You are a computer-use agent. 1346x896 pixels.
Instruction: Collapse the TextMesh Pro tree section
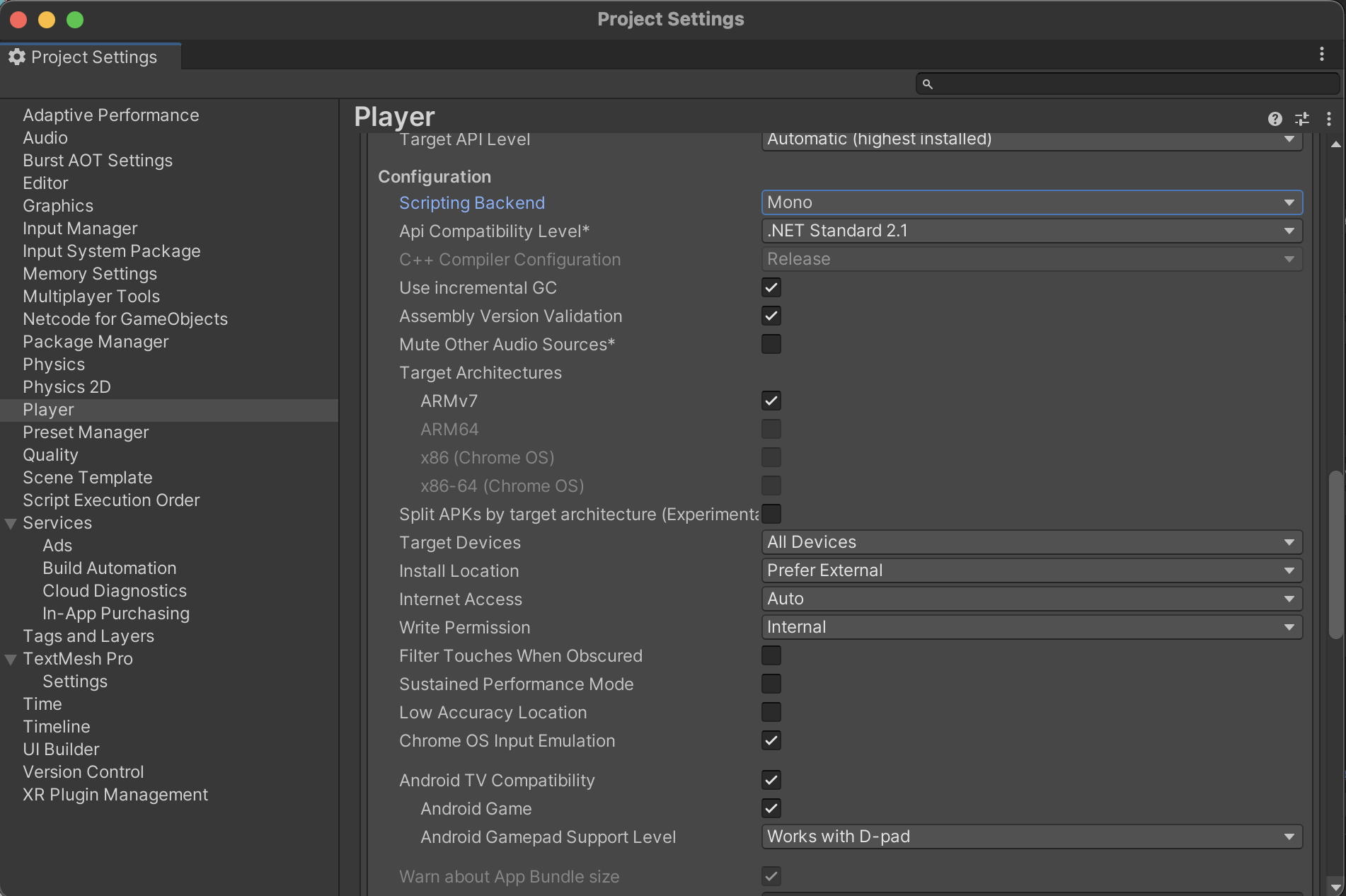tap(11, 660)
